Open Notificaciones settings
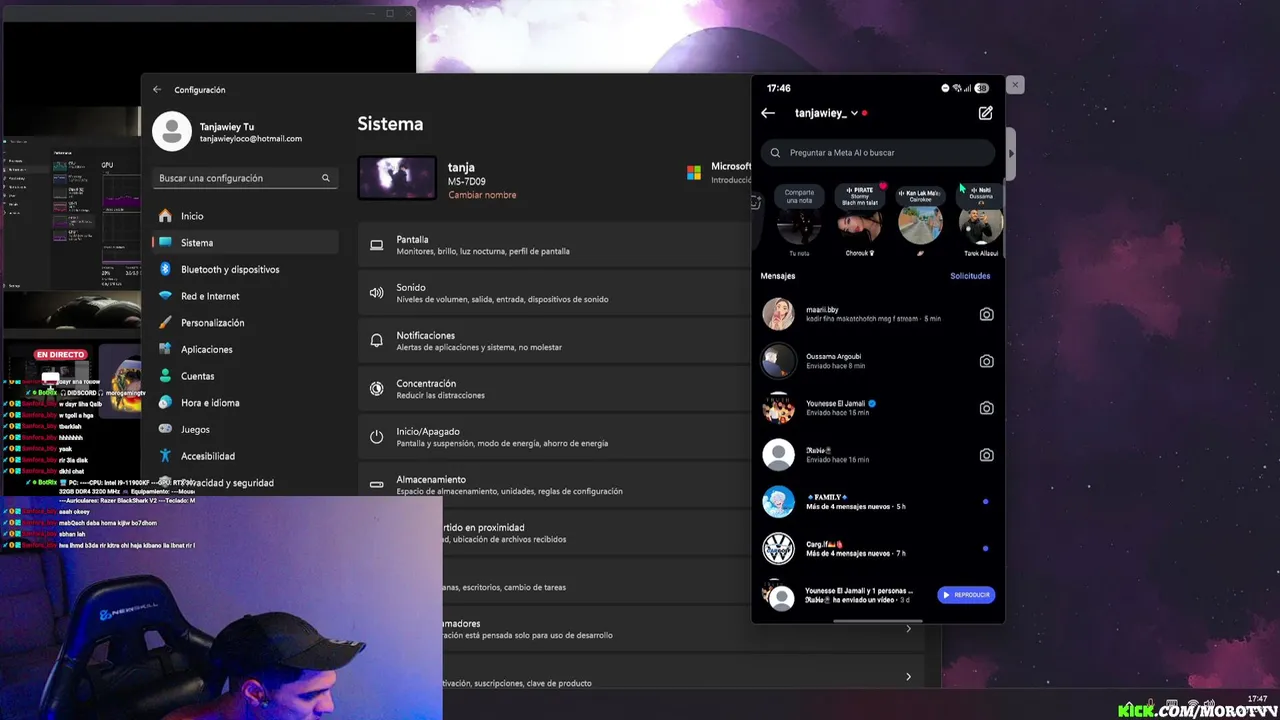 [555, 341]
